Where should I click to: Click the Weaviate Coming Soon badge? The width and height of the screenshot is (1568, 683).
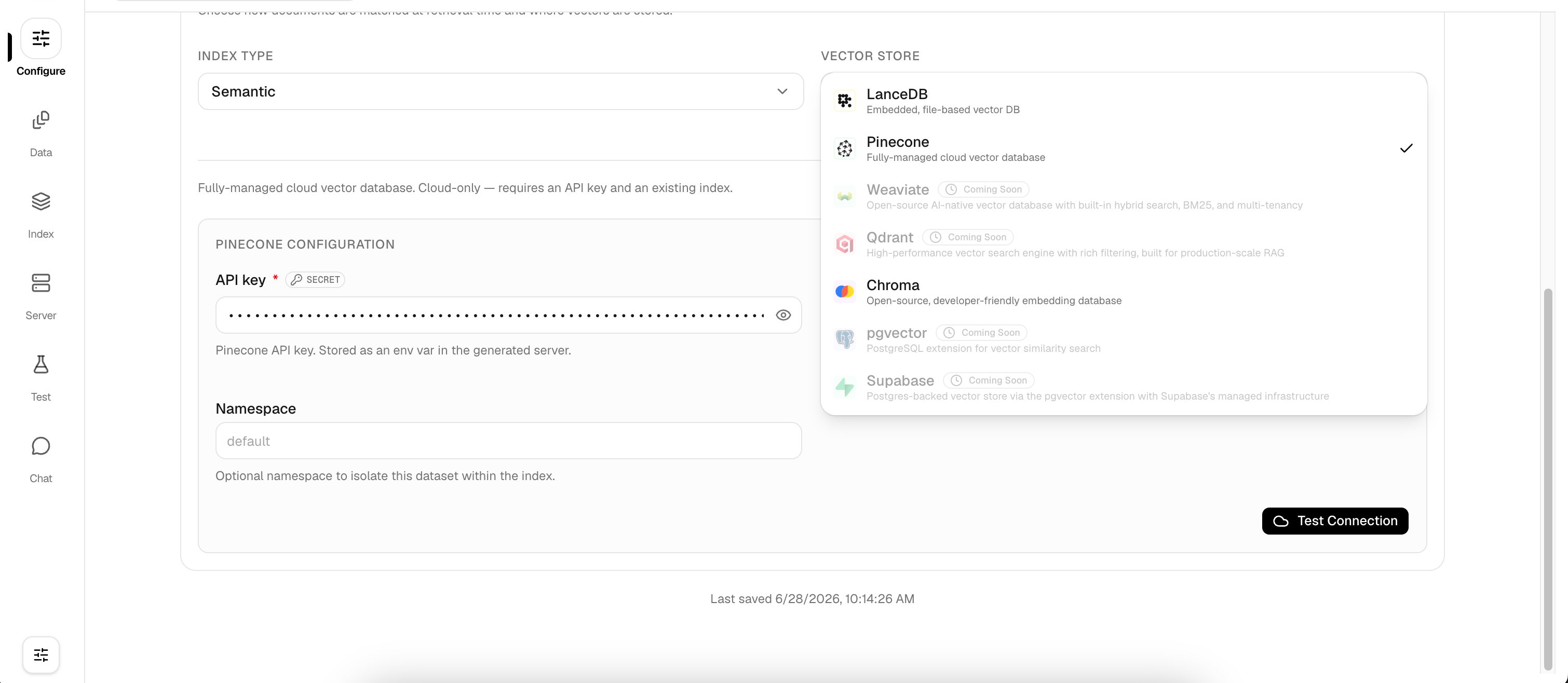pos(984,189)
